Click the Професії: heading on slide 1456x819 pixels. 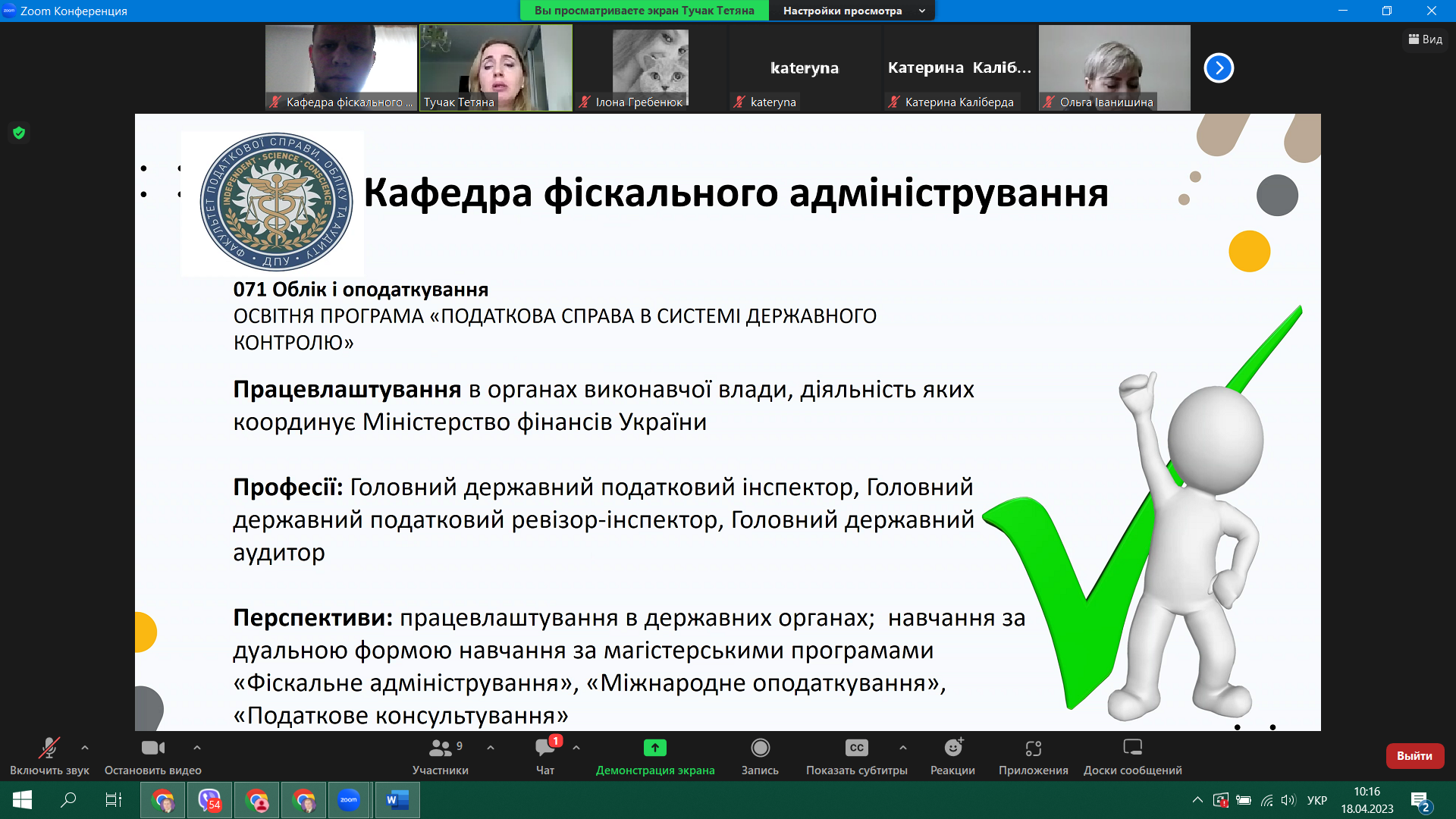point(288,488)
